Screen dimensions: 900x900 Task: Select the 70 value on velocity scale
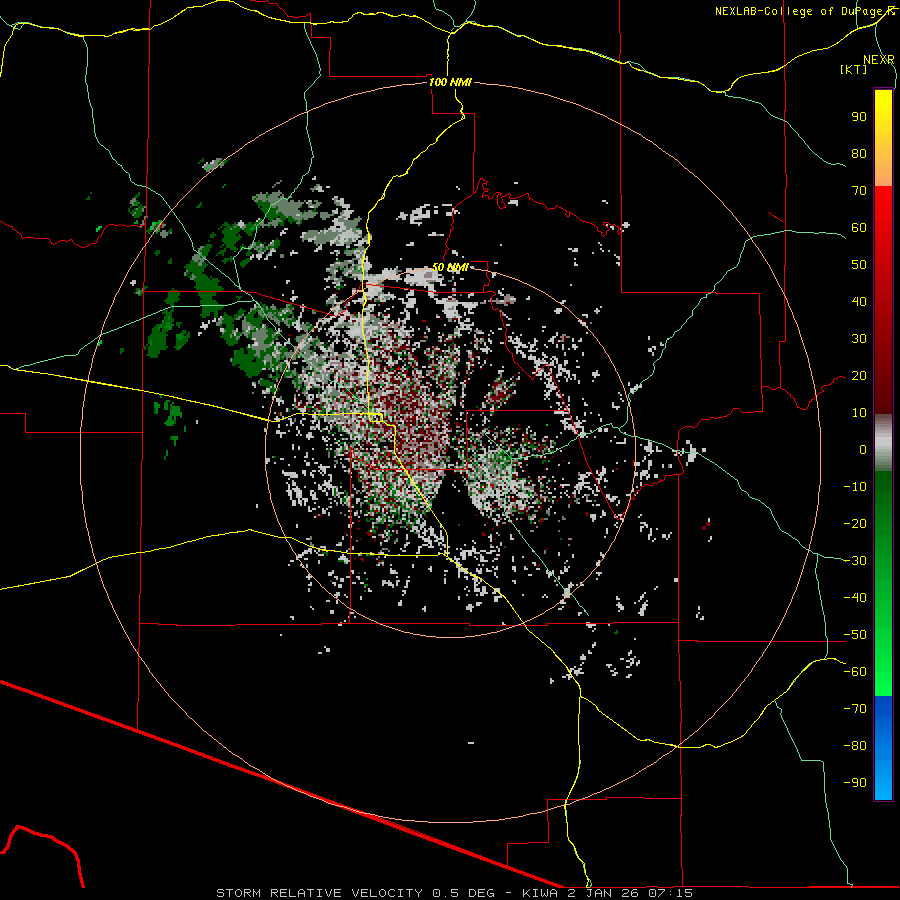[x=859, y=191]
